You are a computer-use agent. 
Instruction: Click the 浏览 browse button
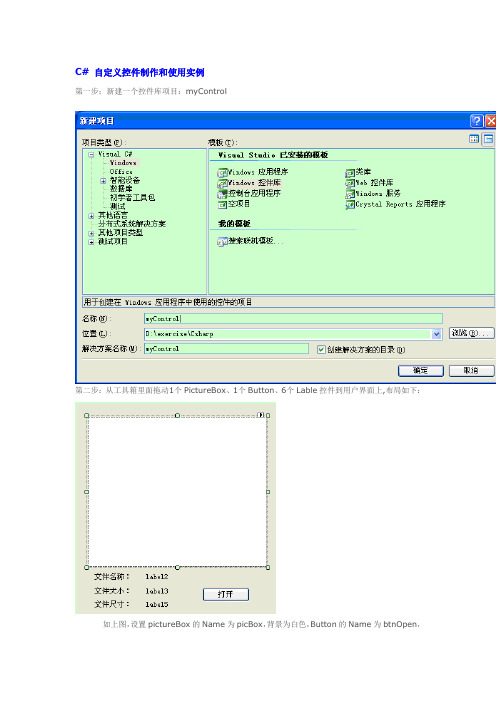(471, 333)
